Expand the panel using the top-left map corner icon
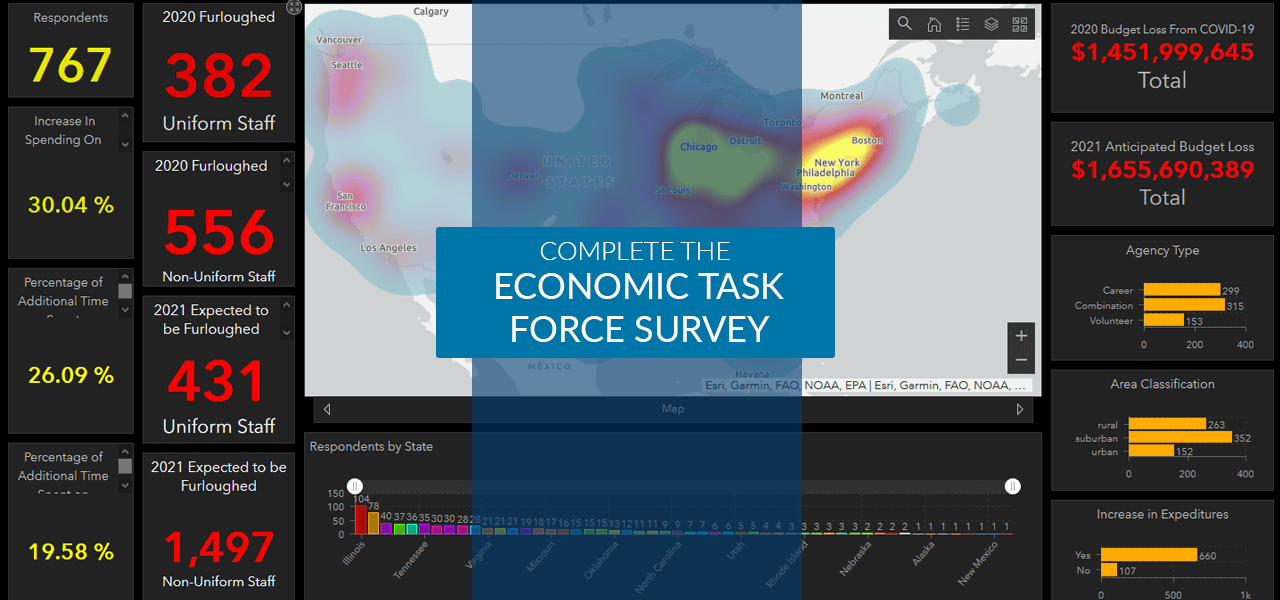1280x600 pixels. [x=293, y=7]
